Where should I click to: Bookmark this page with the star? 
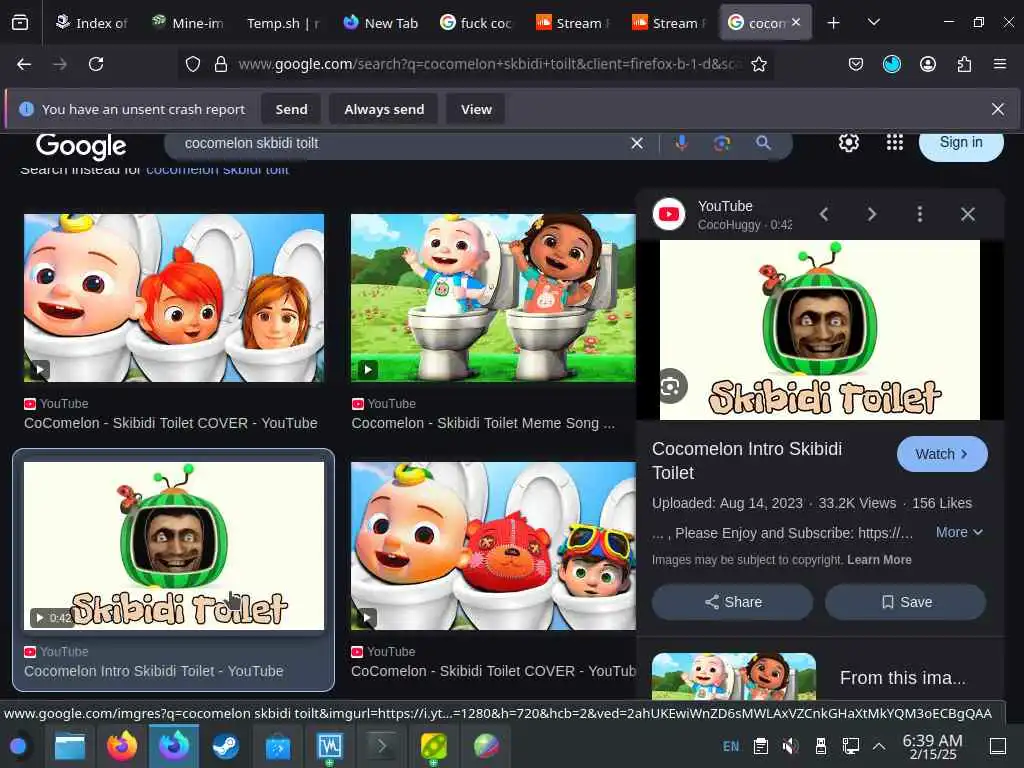758,64
